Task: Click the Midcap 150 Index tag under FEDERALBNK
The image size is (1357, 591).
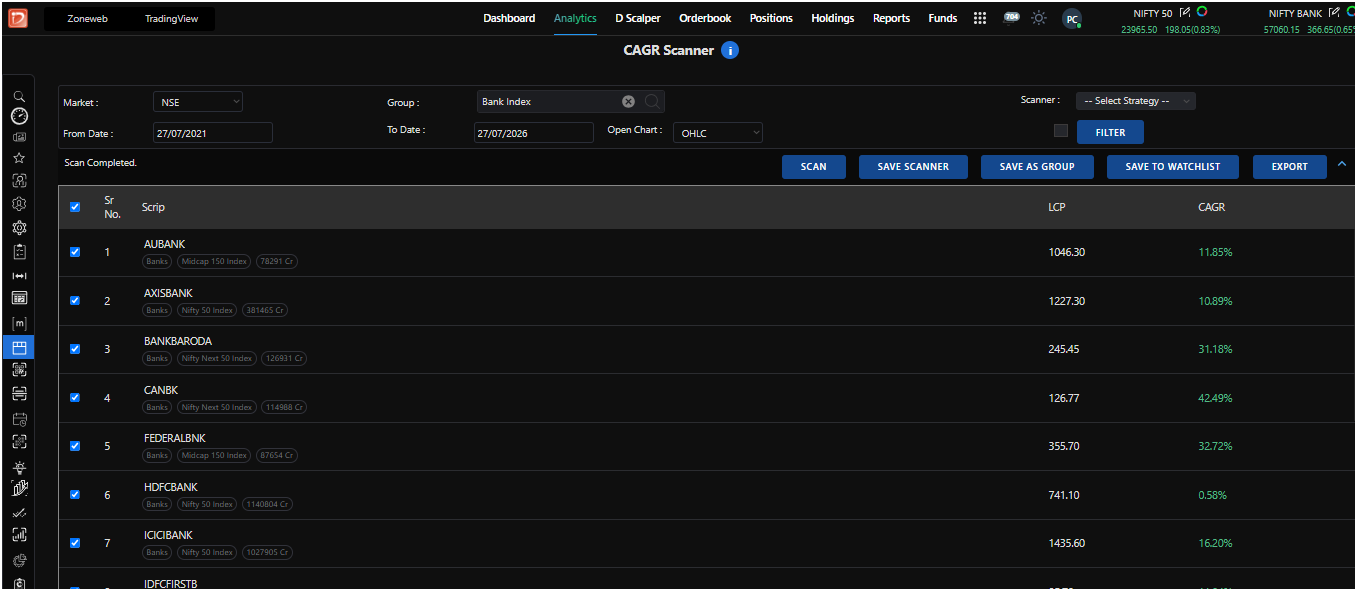Action: coord(214,455)
